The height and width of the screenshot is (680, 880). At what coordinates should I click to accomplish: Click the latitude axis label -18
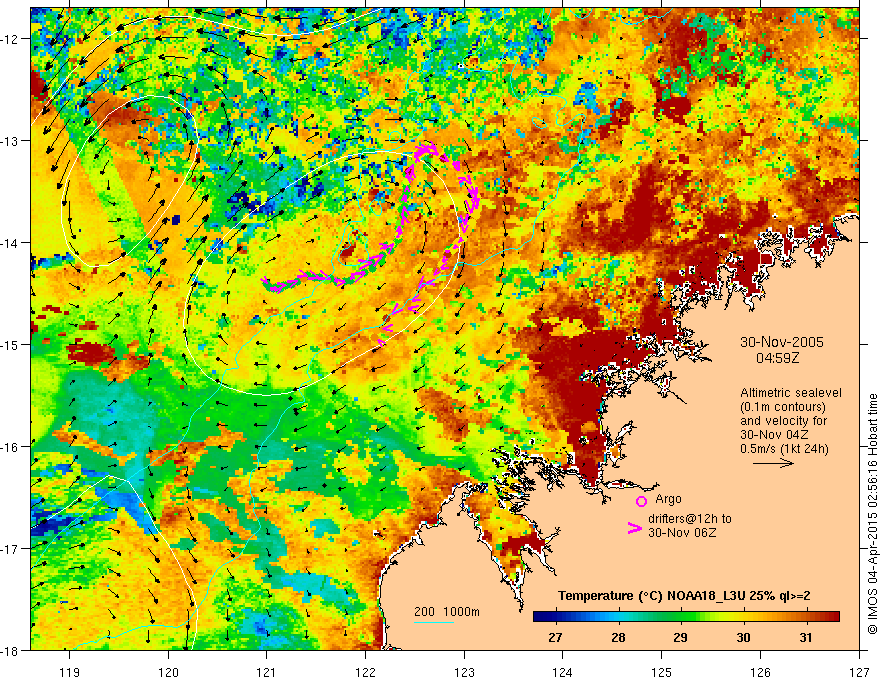point(12,650)
